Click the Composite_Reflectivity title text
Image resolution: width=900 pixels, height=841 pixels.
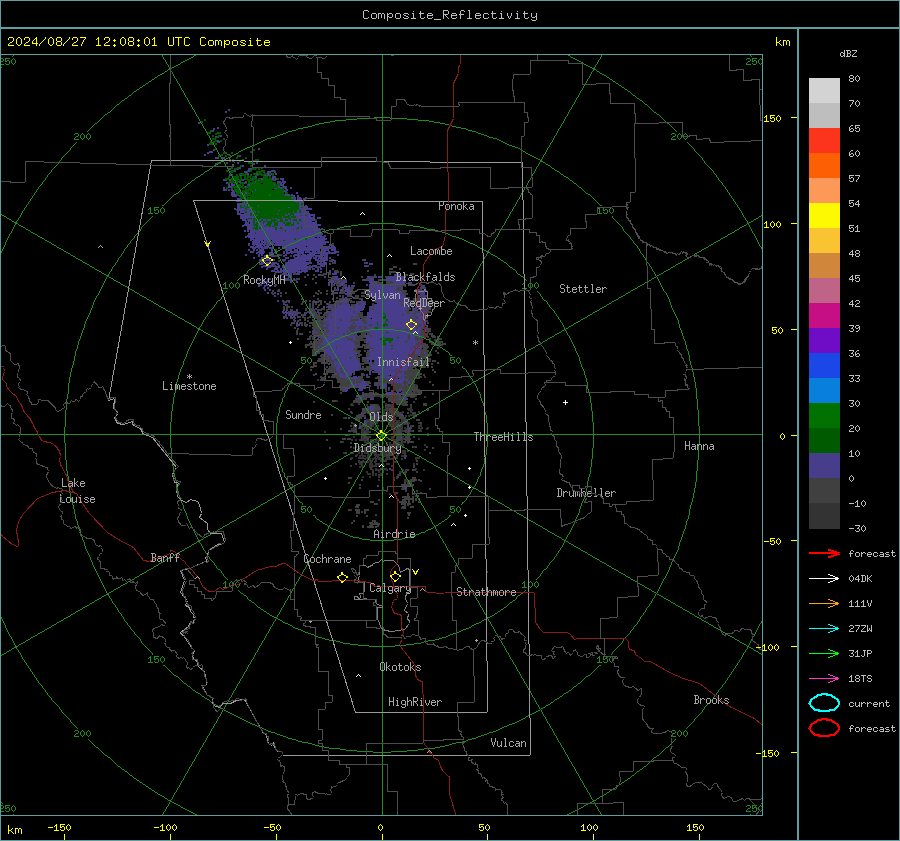click(450, 15)
